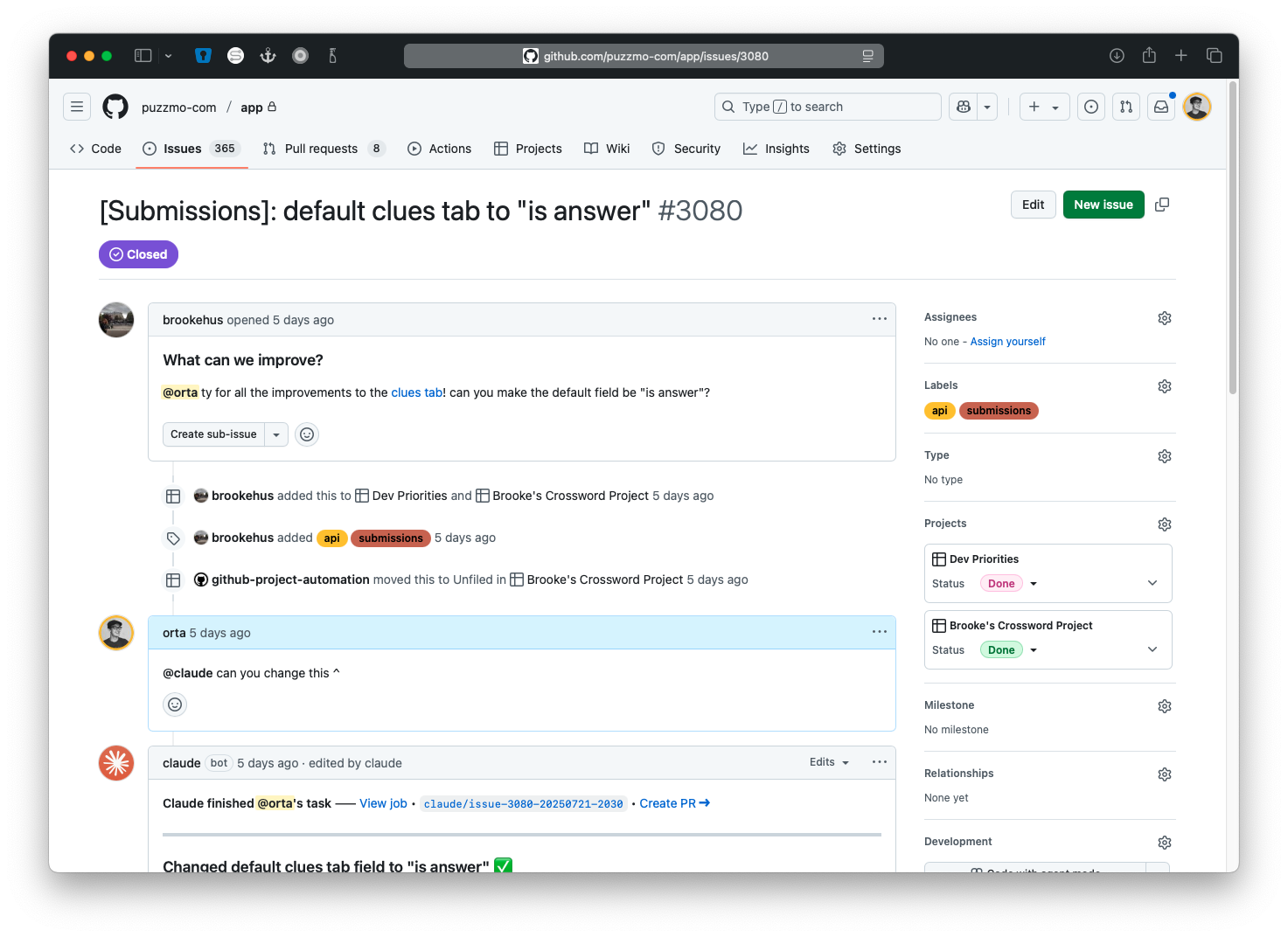
Task: Click the Type to search input field
Action: [x=826, y=106]
